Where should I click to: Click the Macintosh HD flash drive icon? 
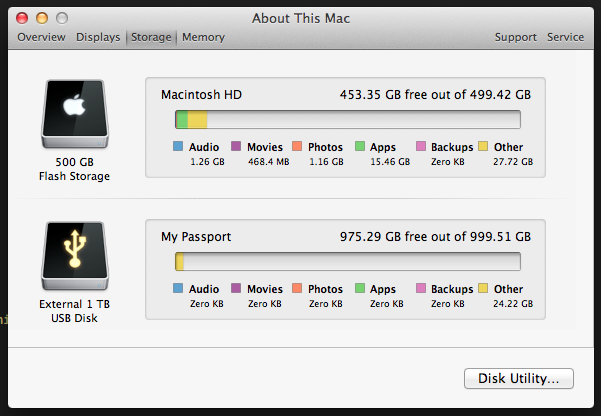point(75,114)
